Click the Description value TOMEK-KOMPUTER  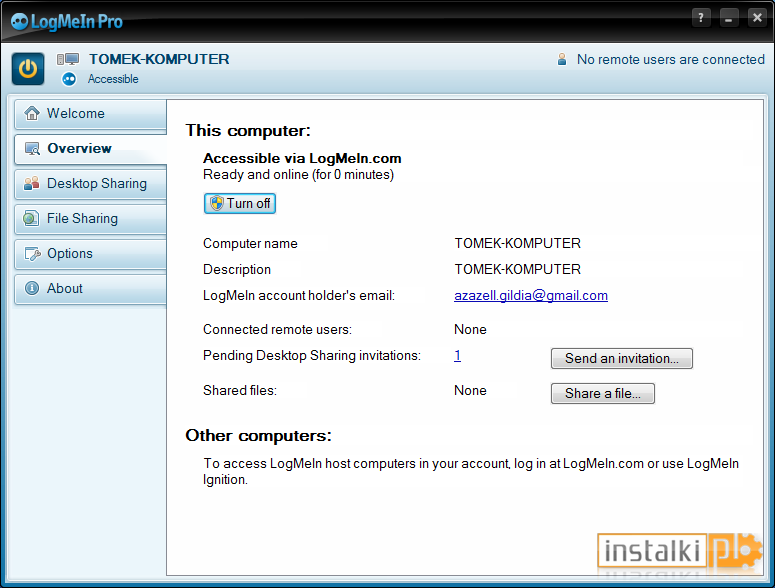click(517, 269)
